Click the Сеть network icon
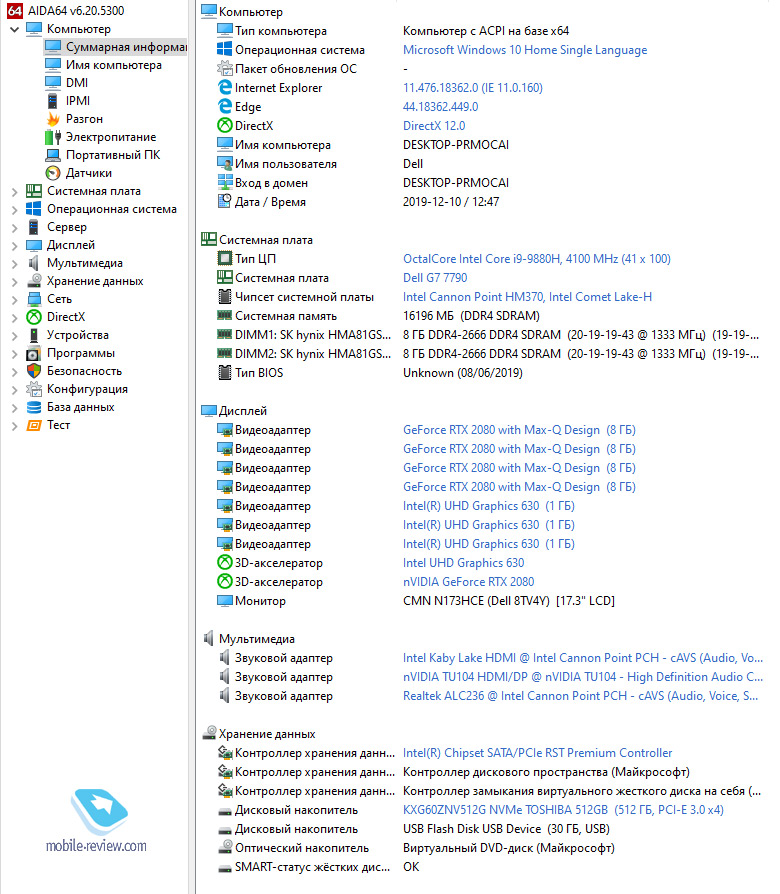The height and width of the screenshot is (894, 780). [34, 299]
